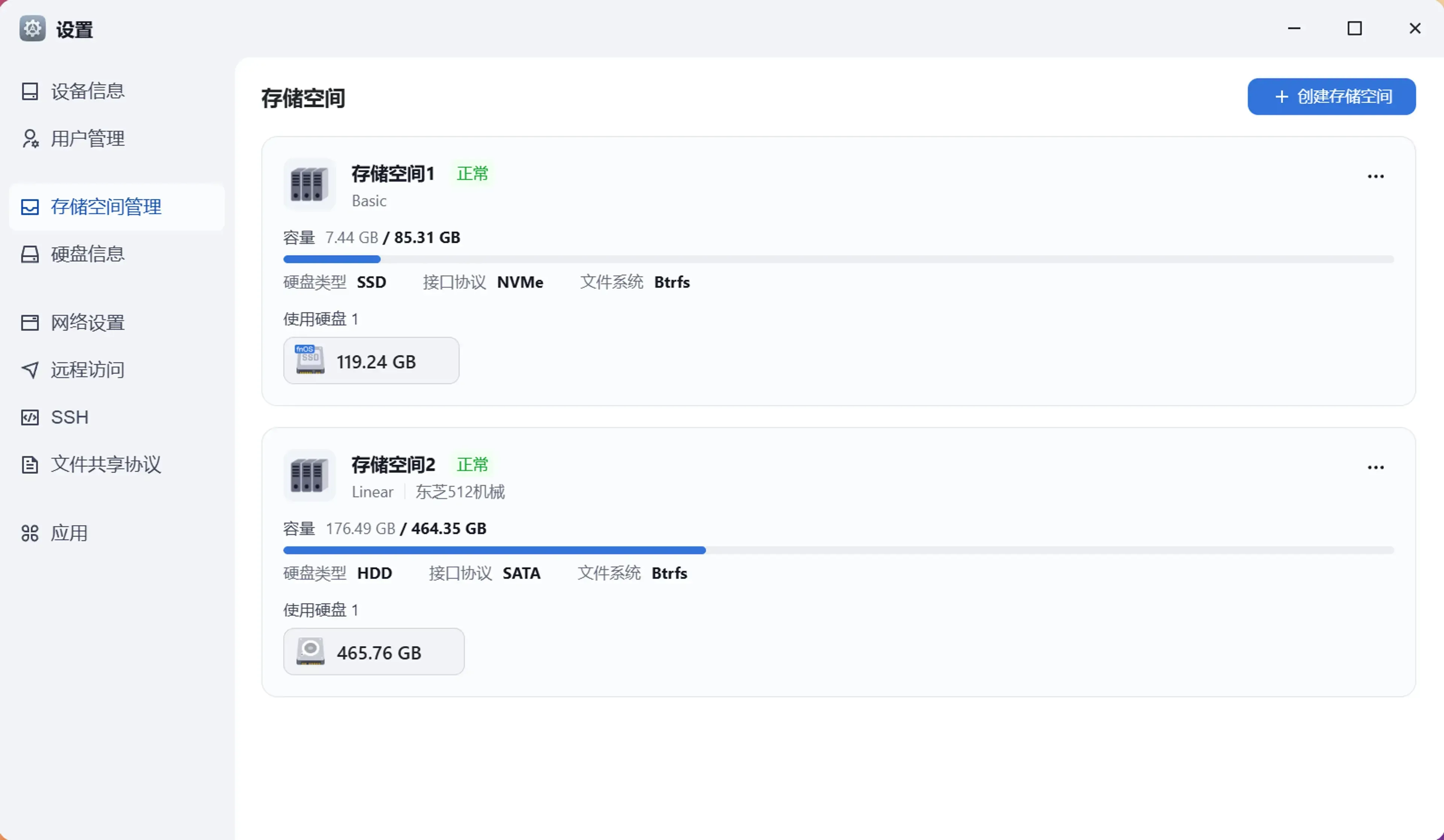The height and width of the screenshot is (840, 1444).
Task: Click the 存储空间2 server rack icon
Action: [309, 476]
